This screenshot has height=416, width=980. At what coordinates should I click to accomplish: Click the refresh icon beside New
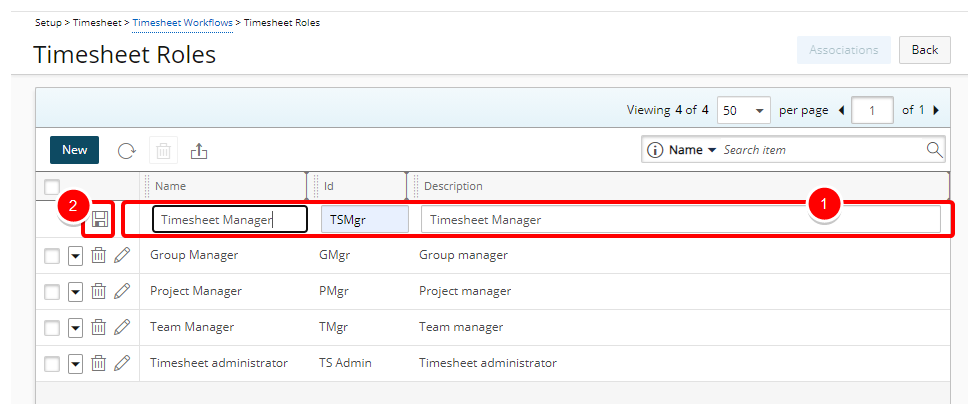[127, 150]
